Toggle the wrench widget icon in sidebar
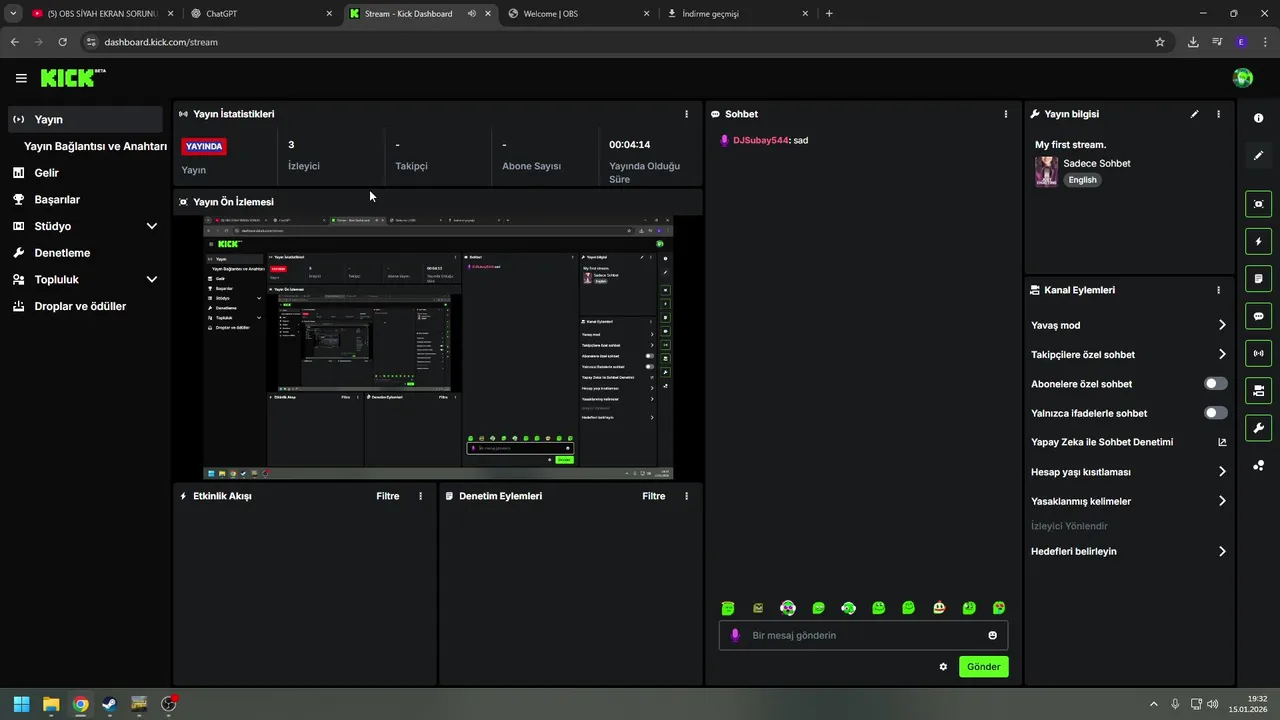Screen dimensions: 1280x720 (x=1258, y=428)
